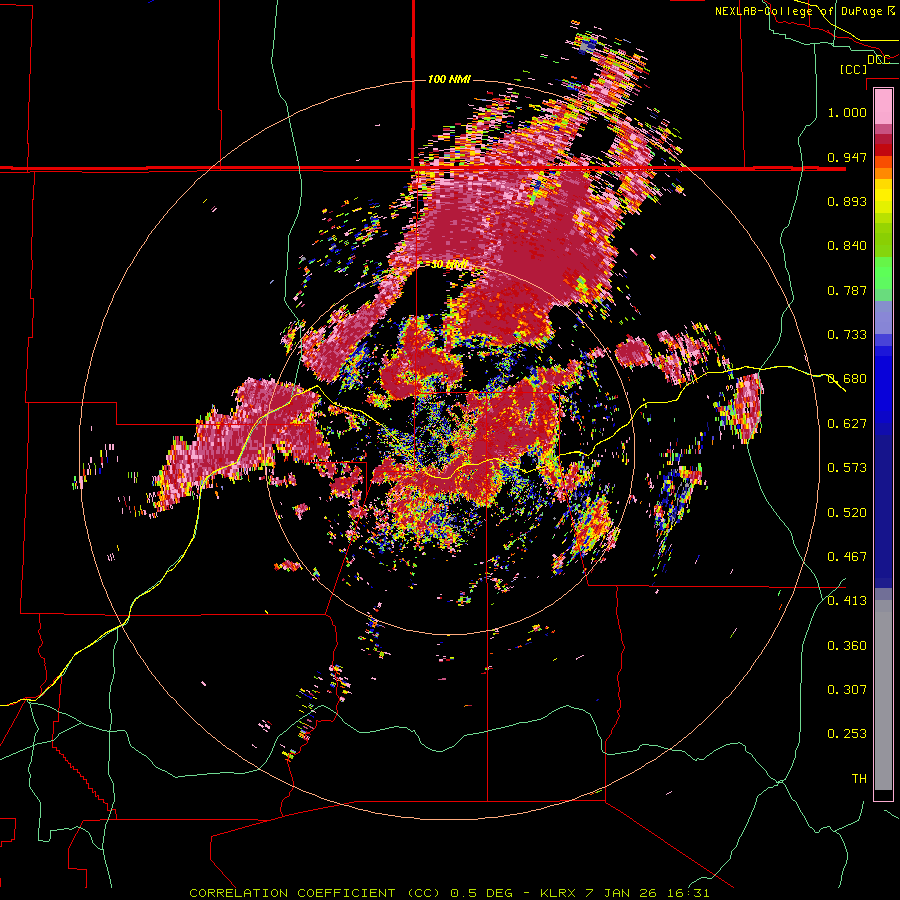Click the [CC] legend header label
This screenshot has height=900, width=900.
854,69
